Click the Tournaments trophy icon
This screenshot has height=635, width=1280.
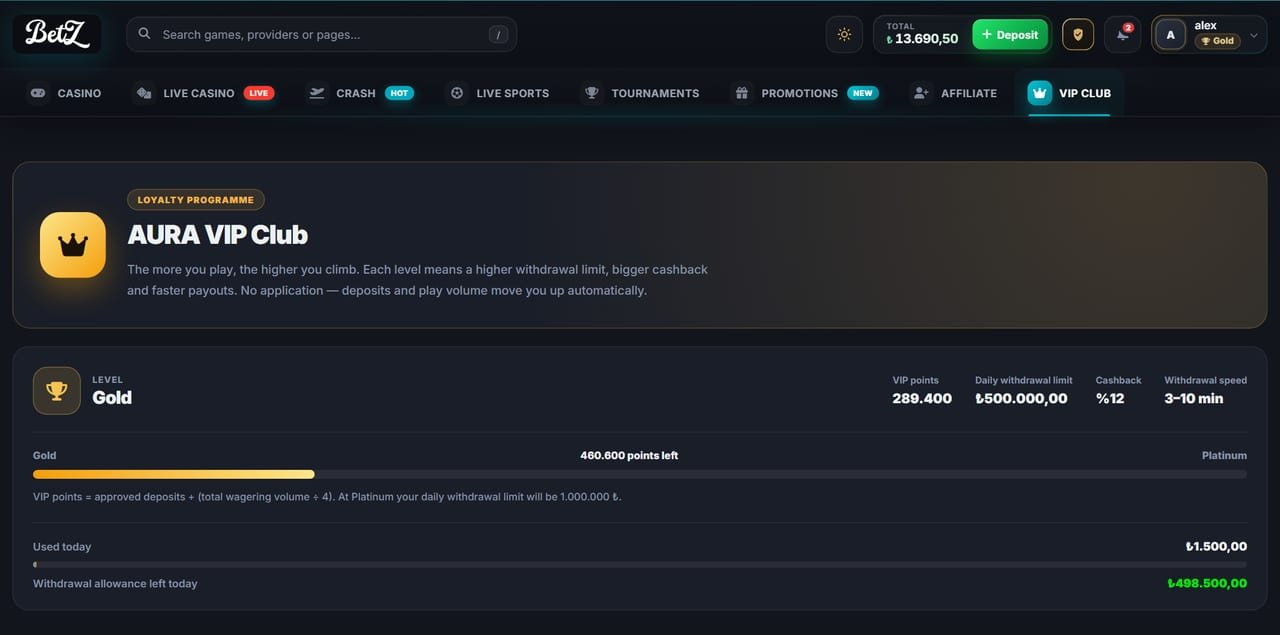click(x=592, y=93)
